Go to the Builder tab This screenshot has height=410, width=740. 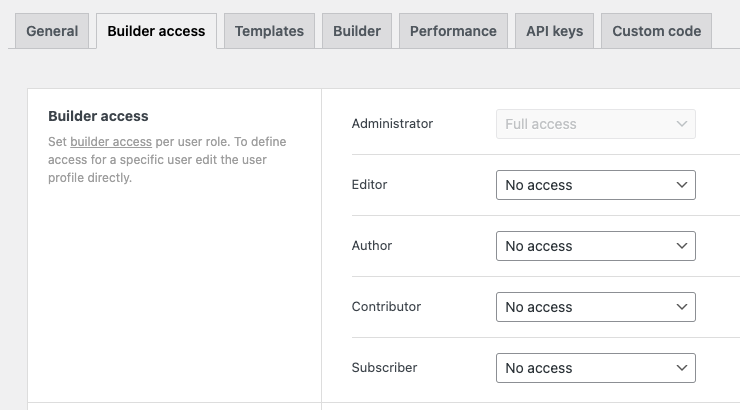point(357,31)
